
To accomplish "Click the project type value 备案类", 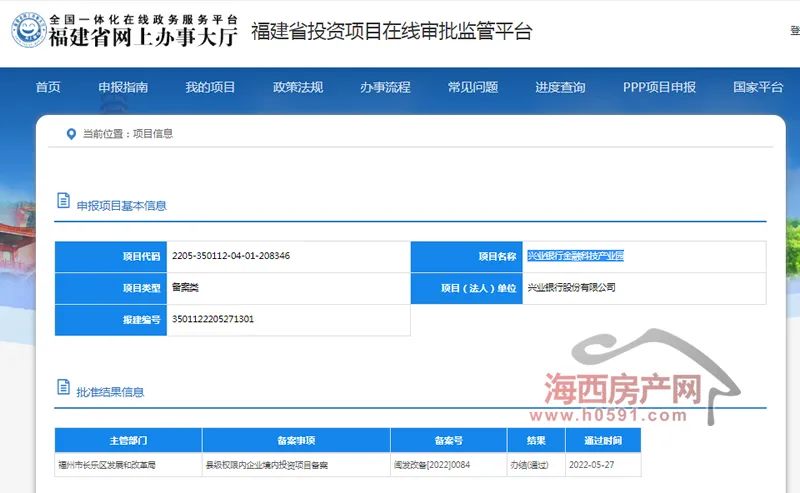I will coord(185,287).
